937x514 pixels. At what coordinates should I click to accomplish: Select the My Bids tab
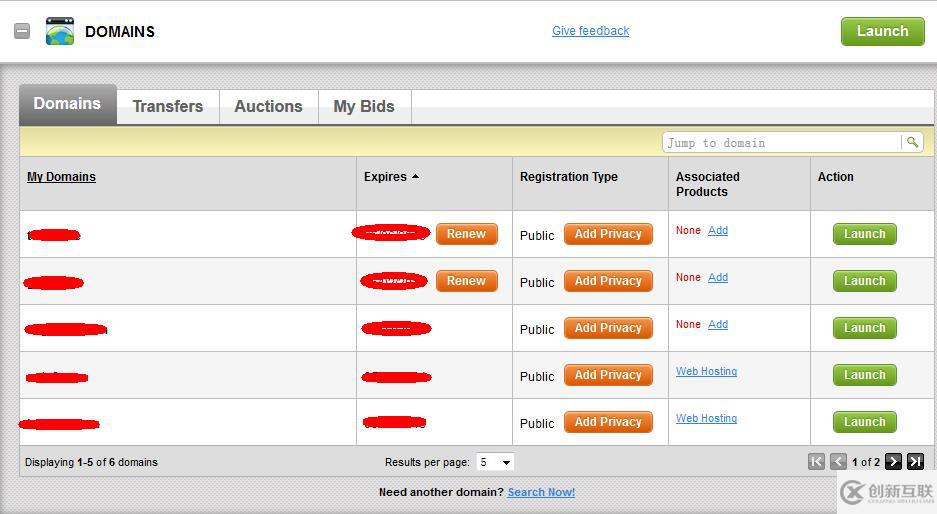tap(364, 106)
